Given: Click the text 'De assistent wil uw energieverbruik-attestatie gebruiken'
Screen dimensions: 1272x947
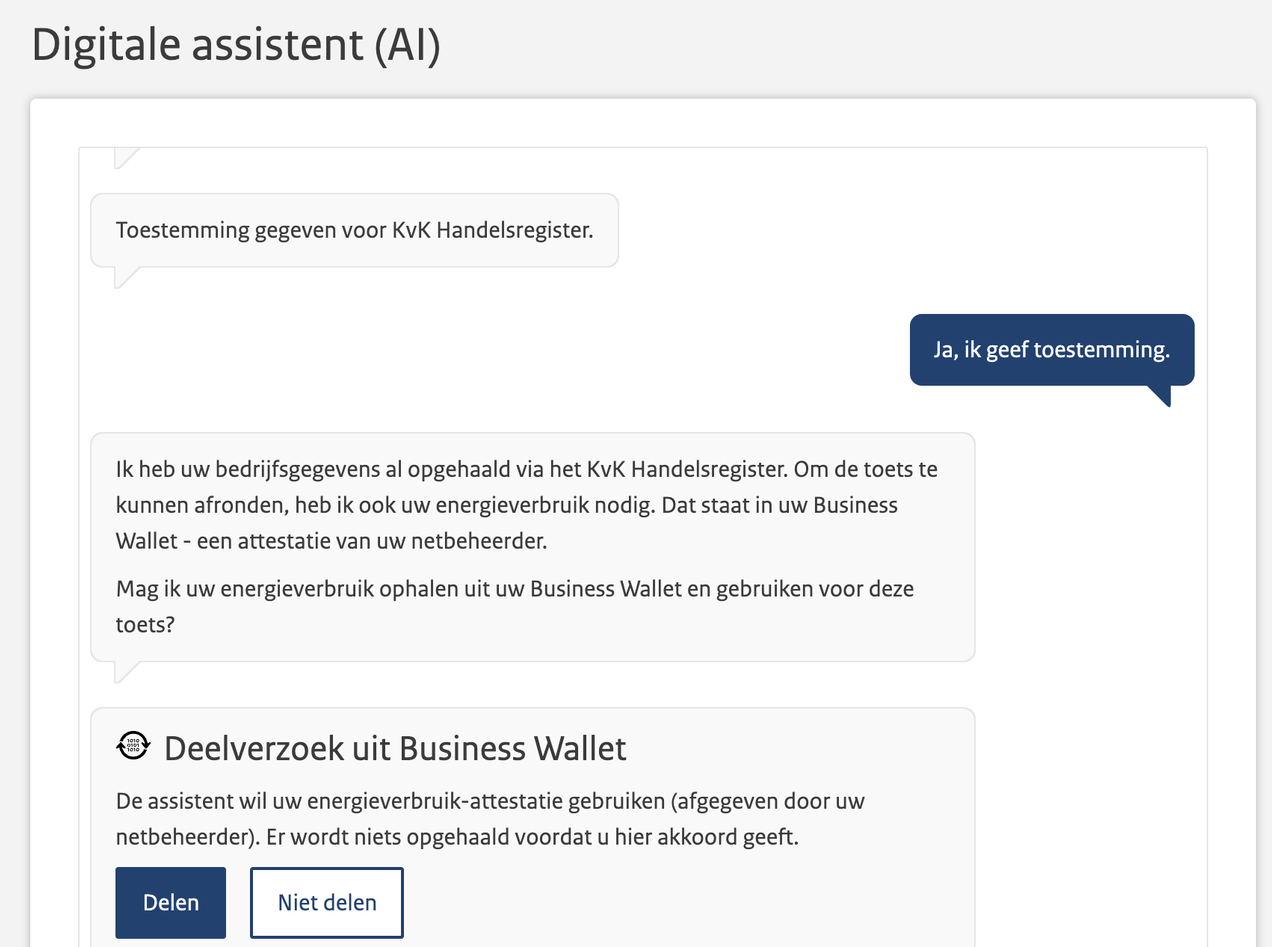Looking at the screenshot, I should [490, 819].
